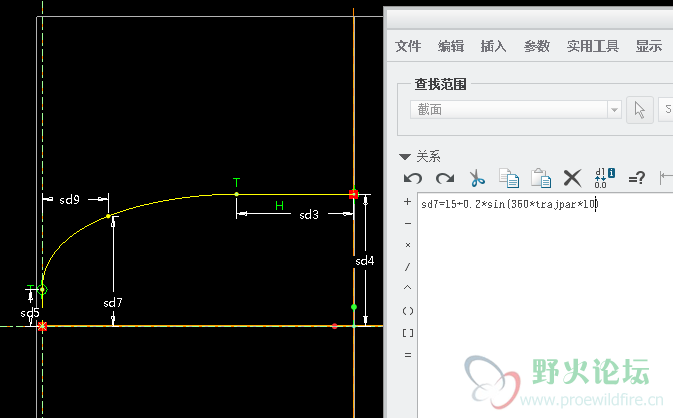
Task: Click the sd7=15+0.2*sin relation text
Action: click(509, 204)
